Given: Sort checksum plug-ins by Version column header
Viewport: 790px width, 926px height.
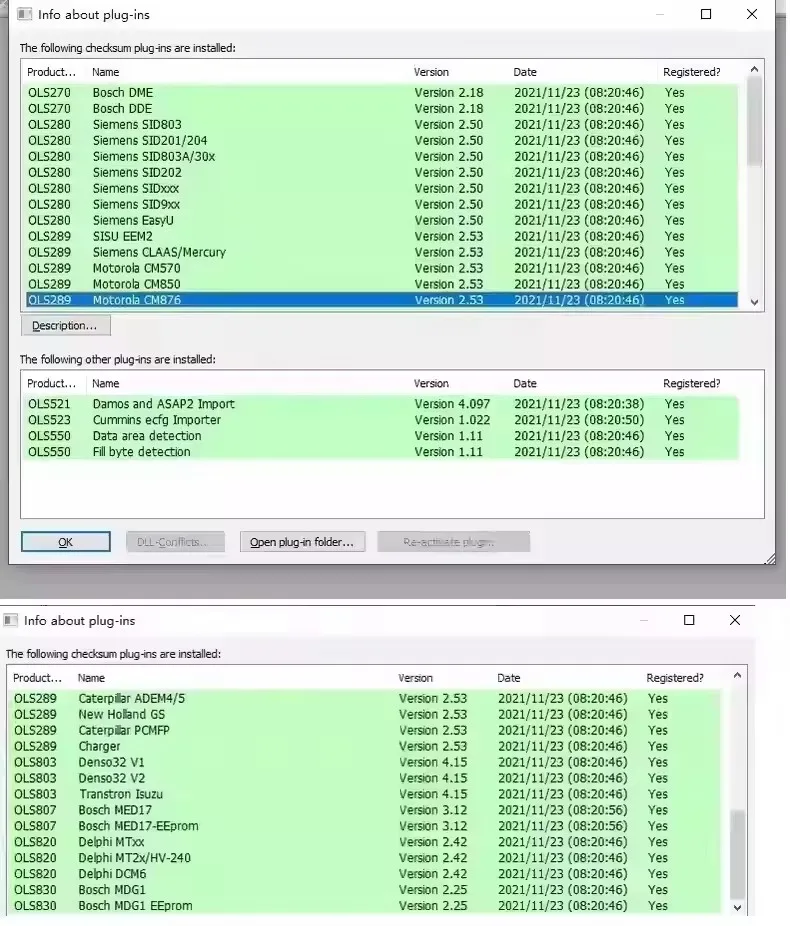Looking at the screenshot, I should [x=431, y=72].
